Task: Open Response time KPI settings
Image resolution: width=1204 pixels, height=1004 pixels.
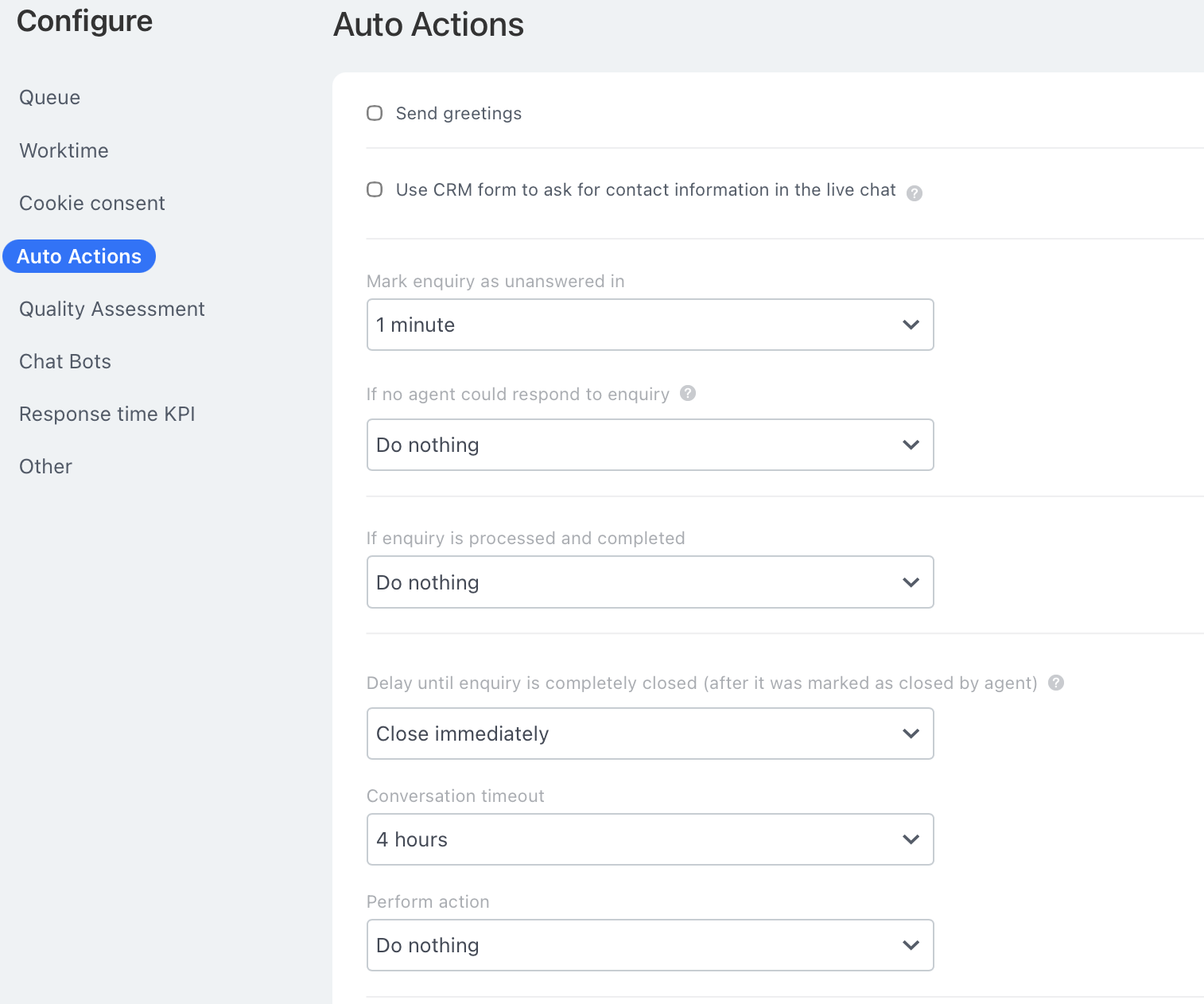Action: pyautogui.click(x=107, y=414)
